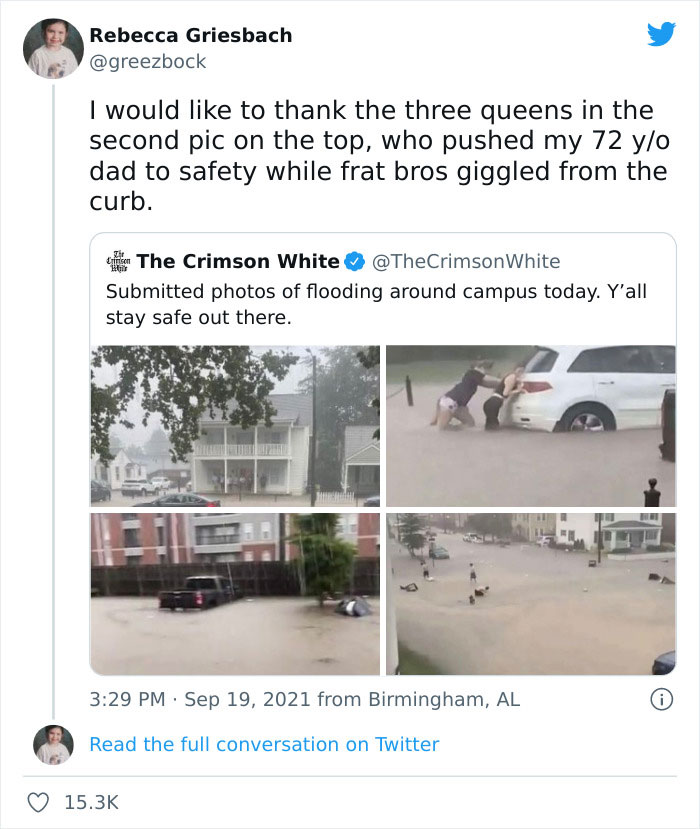Click Rebecca Griesbach's display name

point(191,35)
